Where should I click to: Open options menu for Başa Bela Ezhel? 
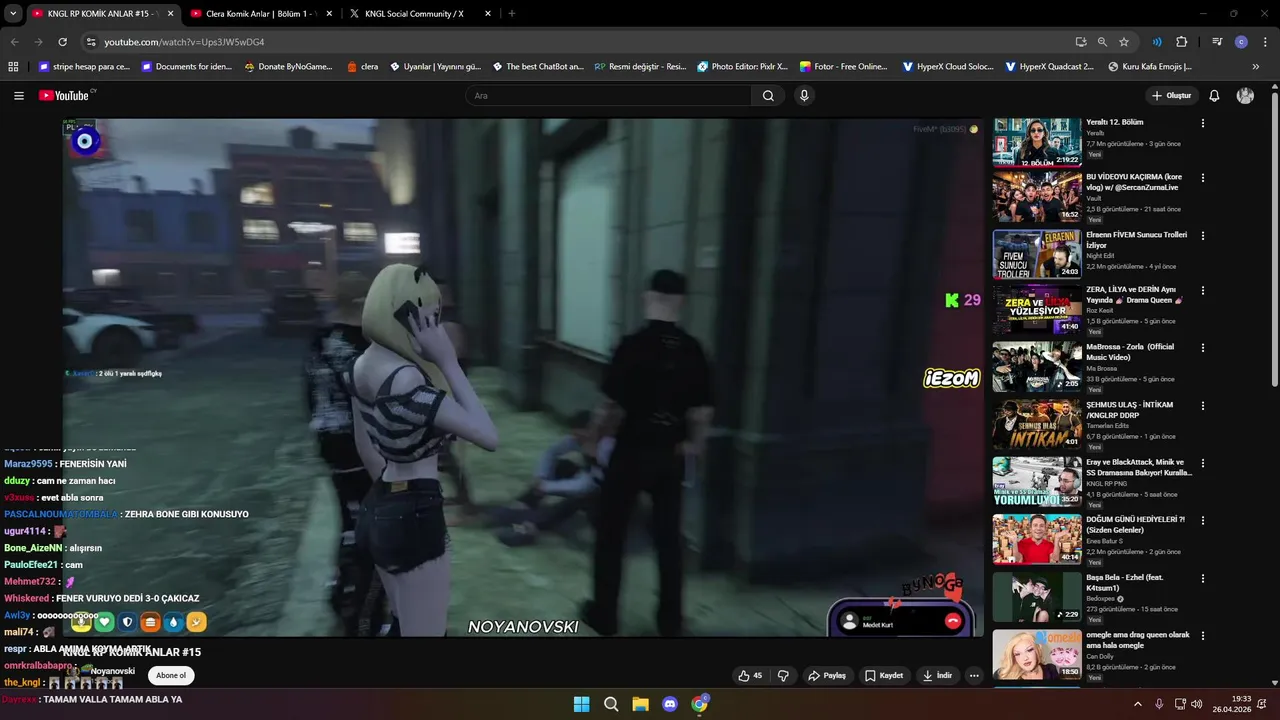[1203, 579]
